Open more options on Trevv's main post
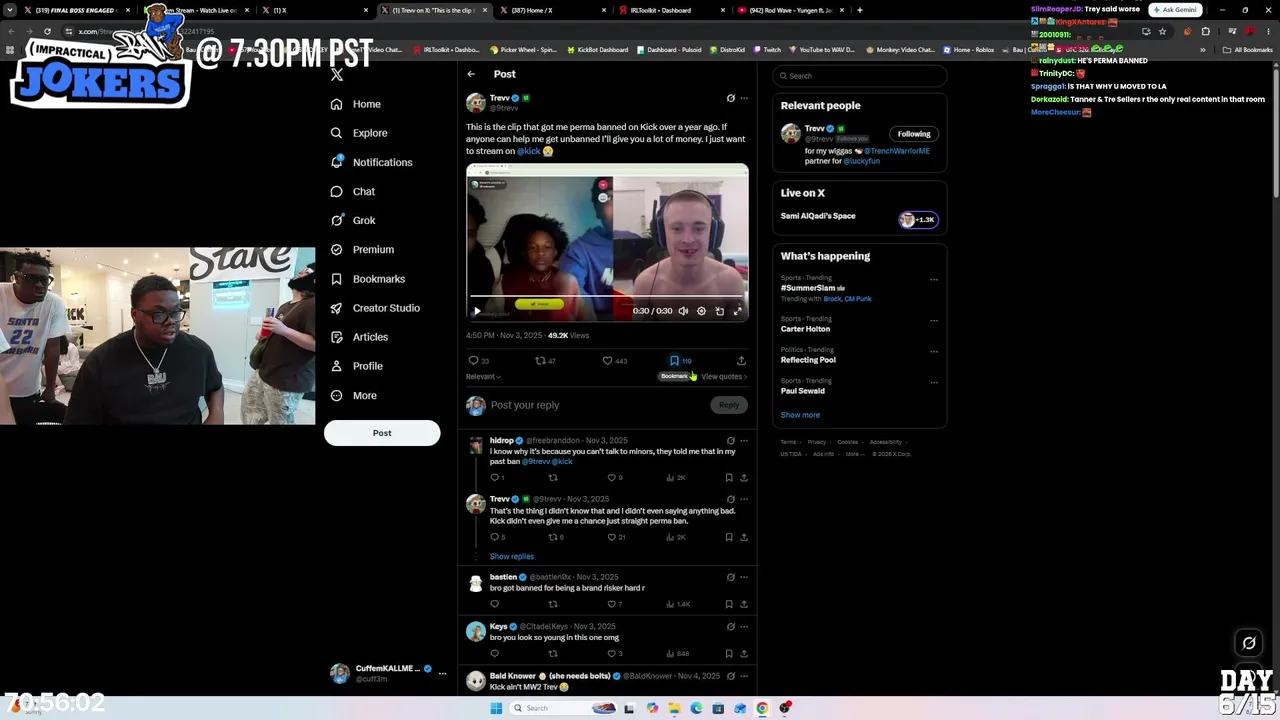The width and height of the screenshot is (1280, 720). click(x=743, y=98)
